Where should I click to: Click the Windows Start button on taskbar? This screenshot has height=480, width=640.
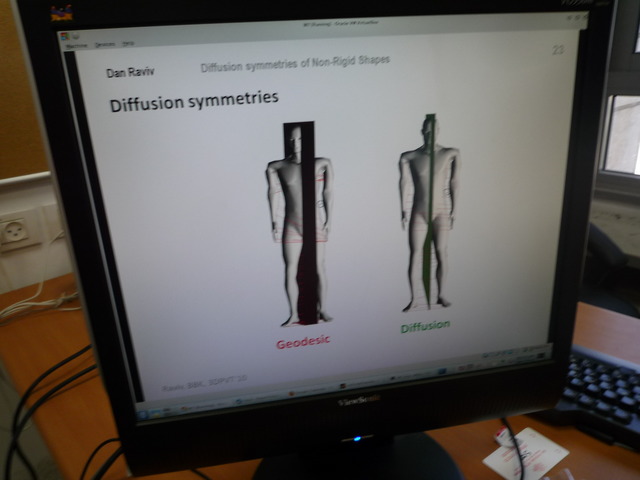click(x=145, y=412)
